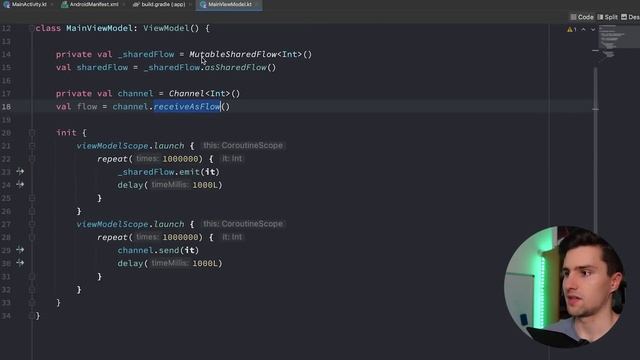
Task: Click _sharedFlow.emit(it) on line 23
Action: coord(169,172)
